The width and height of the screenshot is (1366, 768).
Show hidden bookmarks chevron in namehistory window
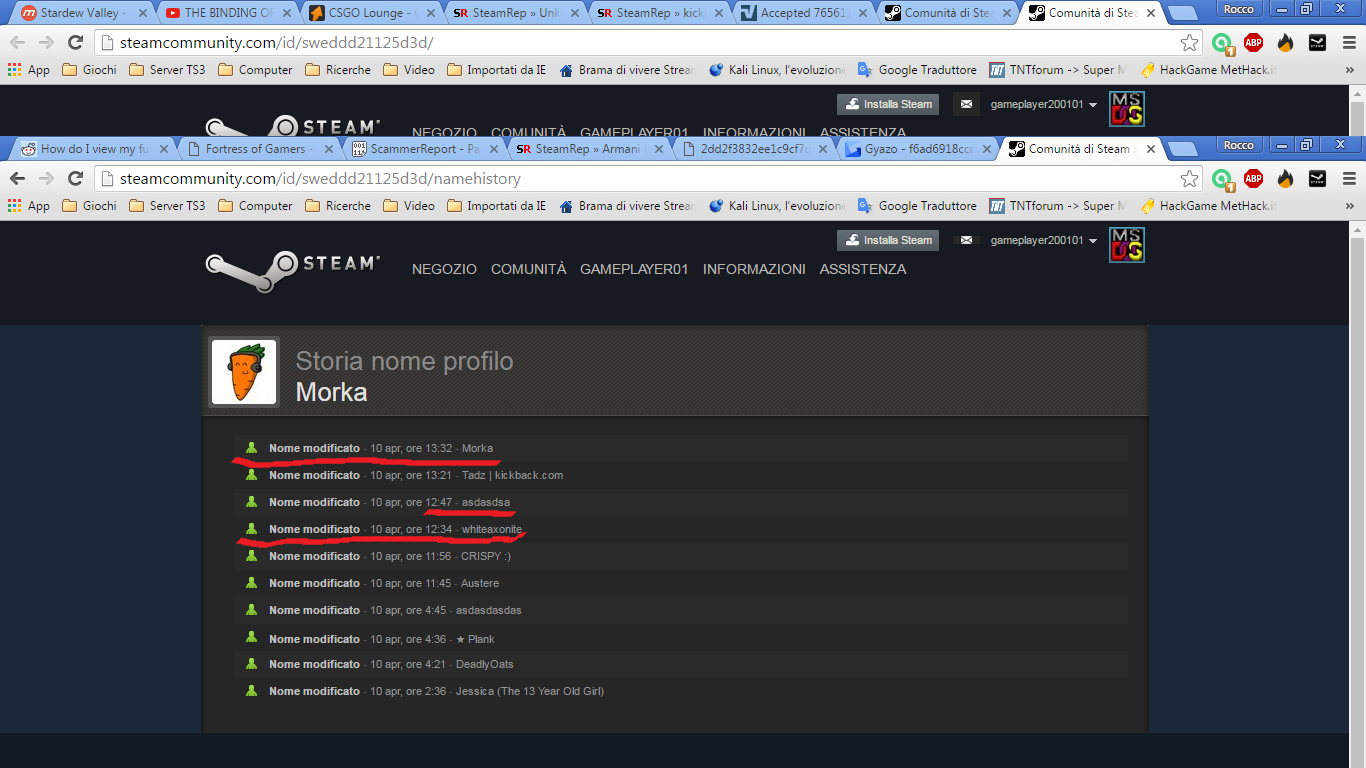1348,206
